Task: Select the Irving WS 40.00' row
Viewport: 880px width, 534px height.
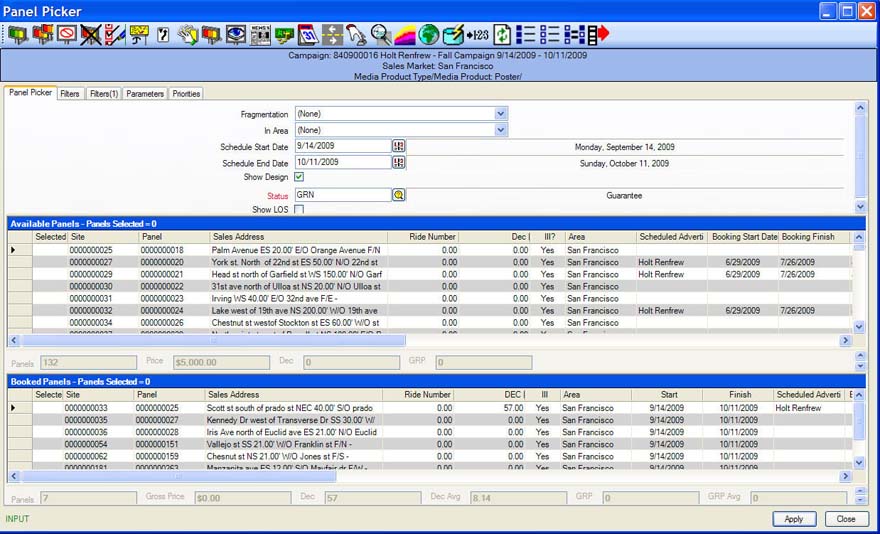Action: tap(430, 299)
